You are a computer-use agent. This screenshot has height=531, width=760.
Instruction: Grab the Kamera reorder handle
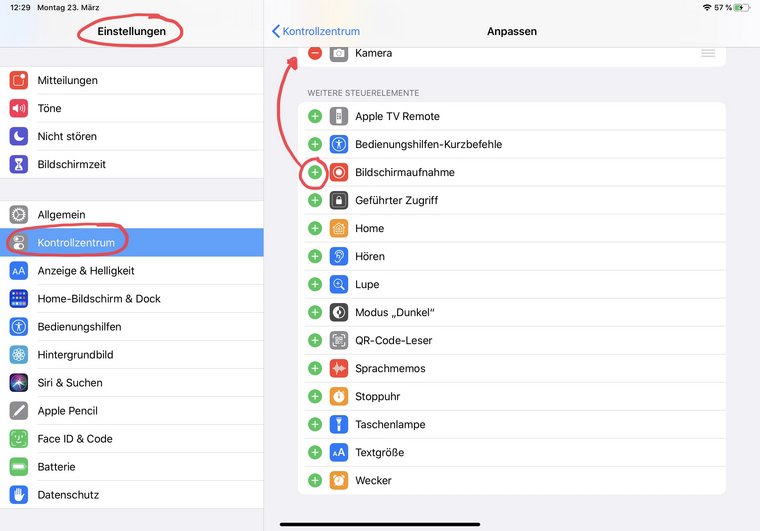pos(708,53)
